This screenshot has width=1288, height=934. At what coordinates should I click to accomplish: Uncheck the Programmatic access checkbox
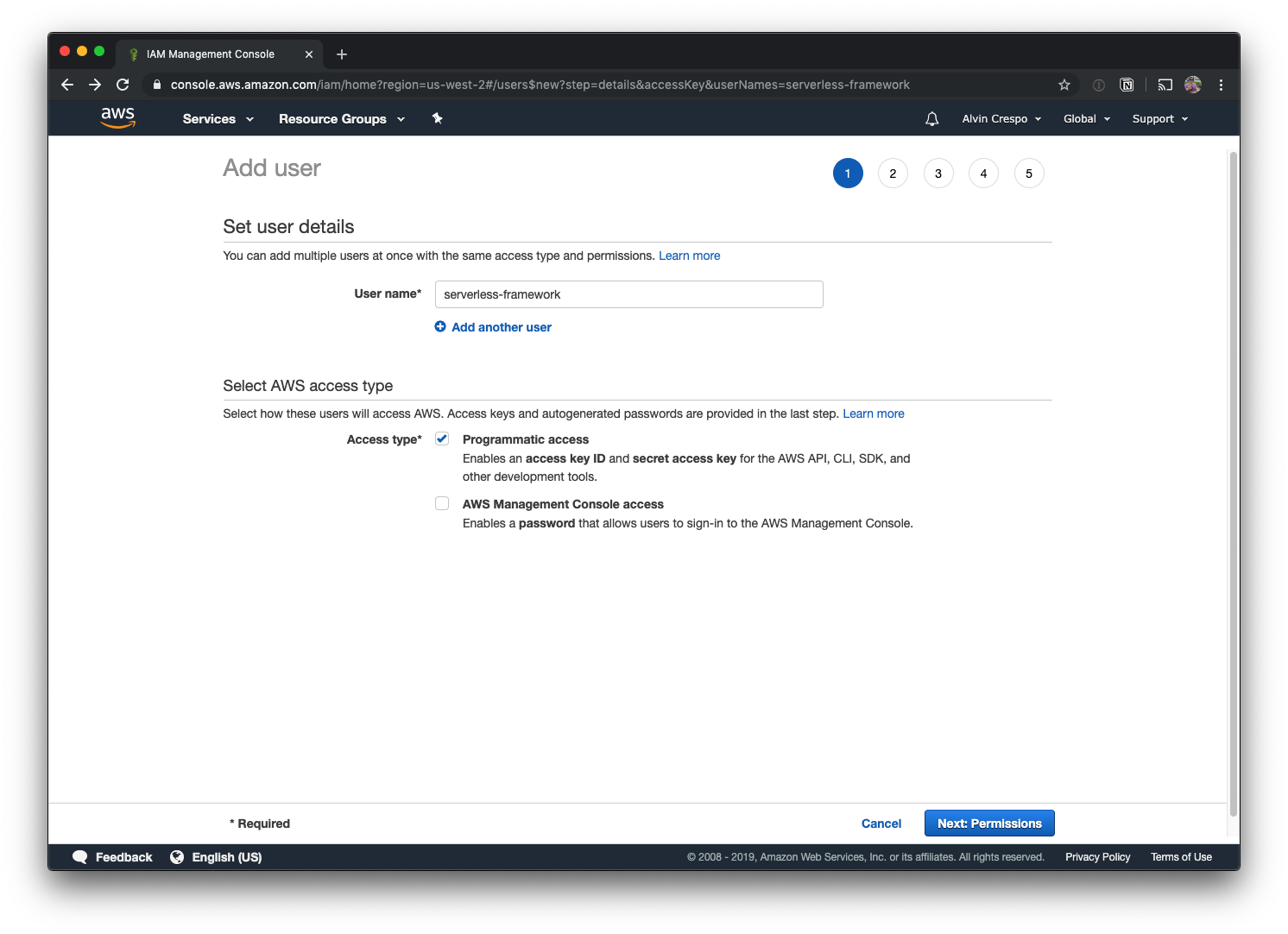[442, 439]
